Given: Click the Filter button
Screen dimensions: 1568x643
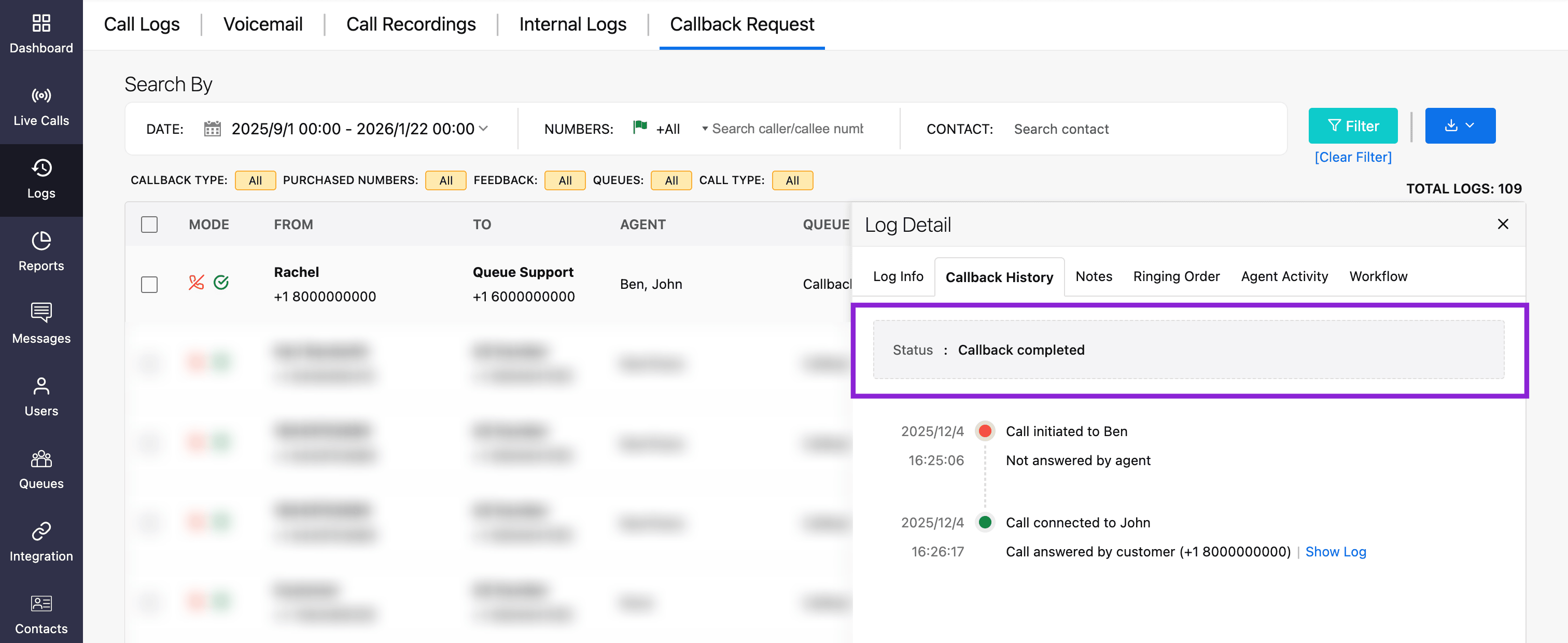Looking at the screenshot, I should click(1352, 126).
